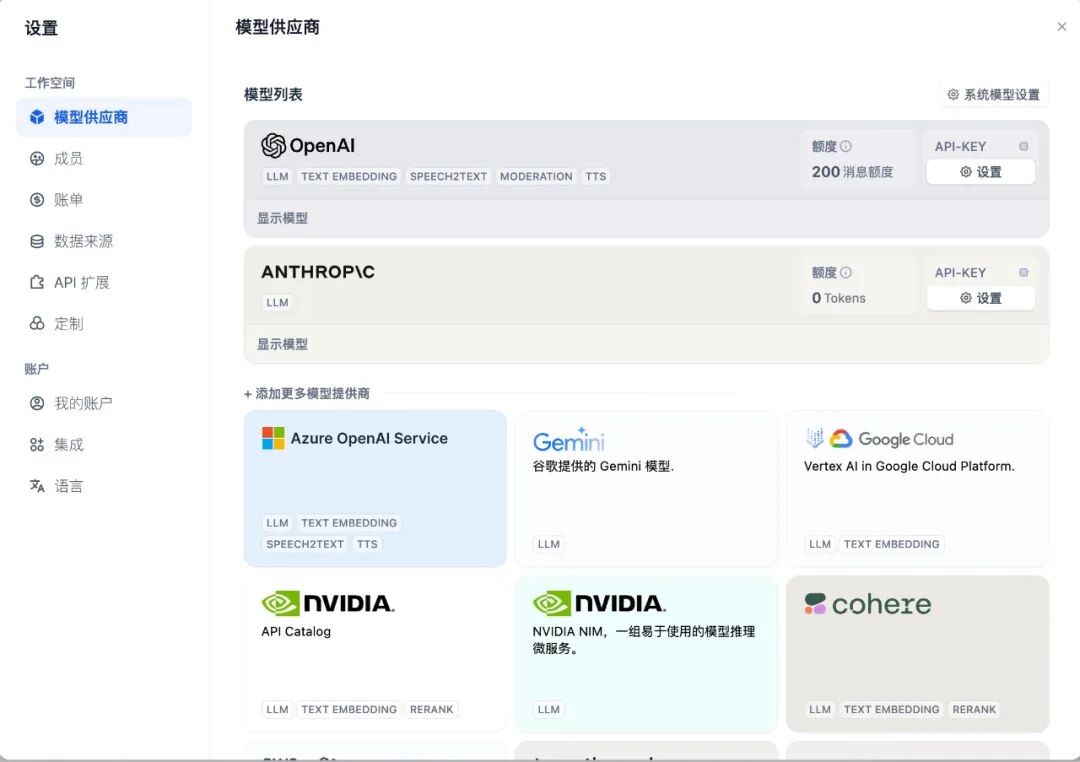1080x762 pixels.
Task: Click the 定制 customization icon
Action: [37, 324]
